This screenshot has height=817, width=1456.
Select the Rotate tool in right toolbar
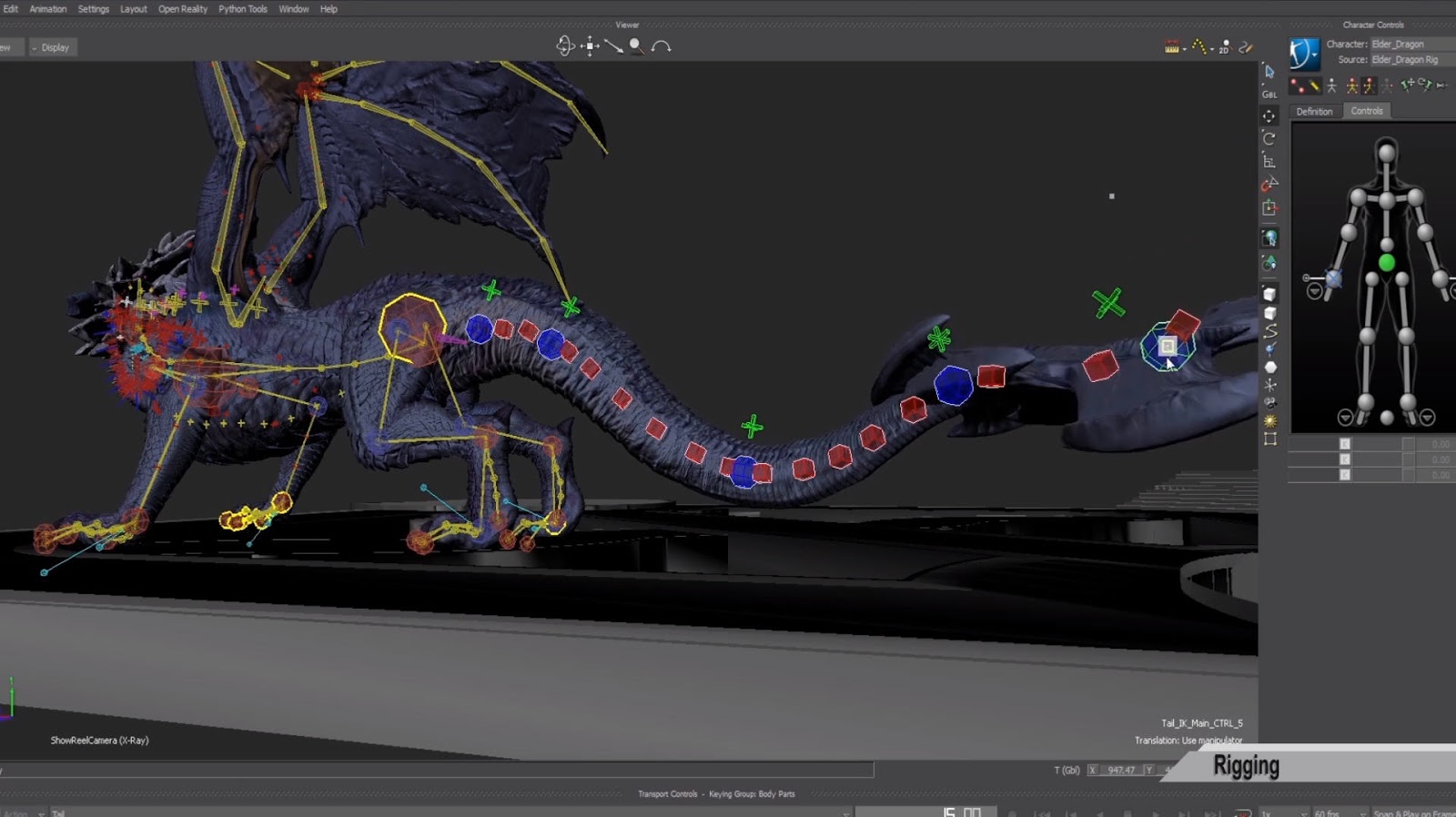tap(1269, 138)
